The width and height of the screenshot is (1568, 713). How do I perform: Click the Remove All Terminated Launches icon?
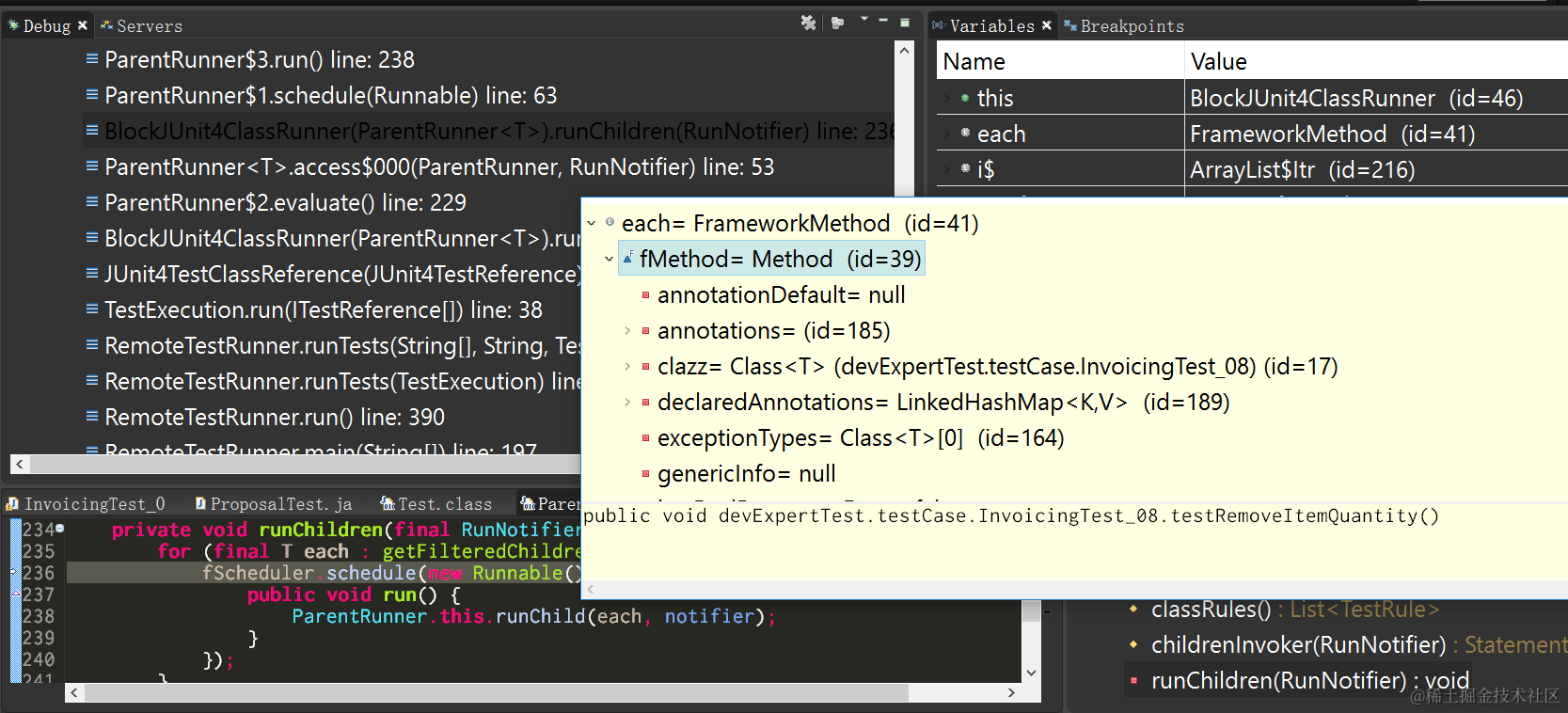(808, 23)
